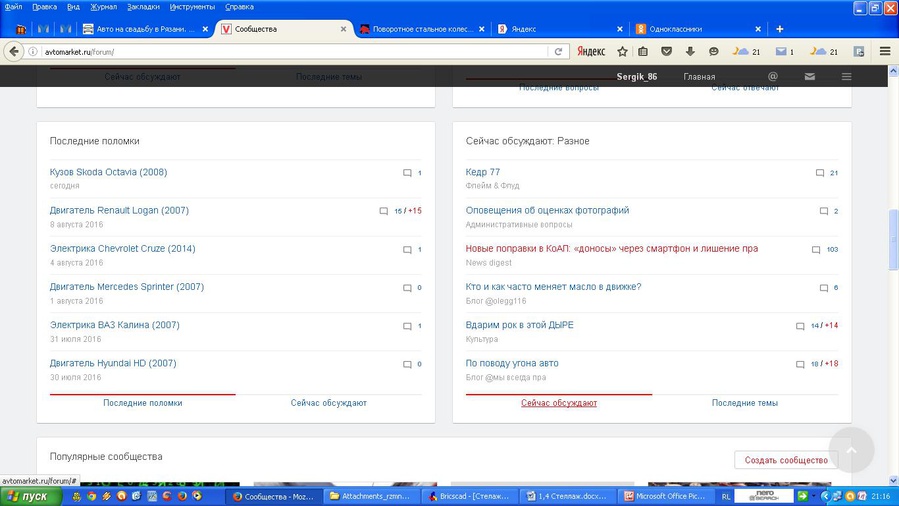This screenshot has height=506, width=899.
Task: Click scrollbar down arrow
Action: click(893, 480)
